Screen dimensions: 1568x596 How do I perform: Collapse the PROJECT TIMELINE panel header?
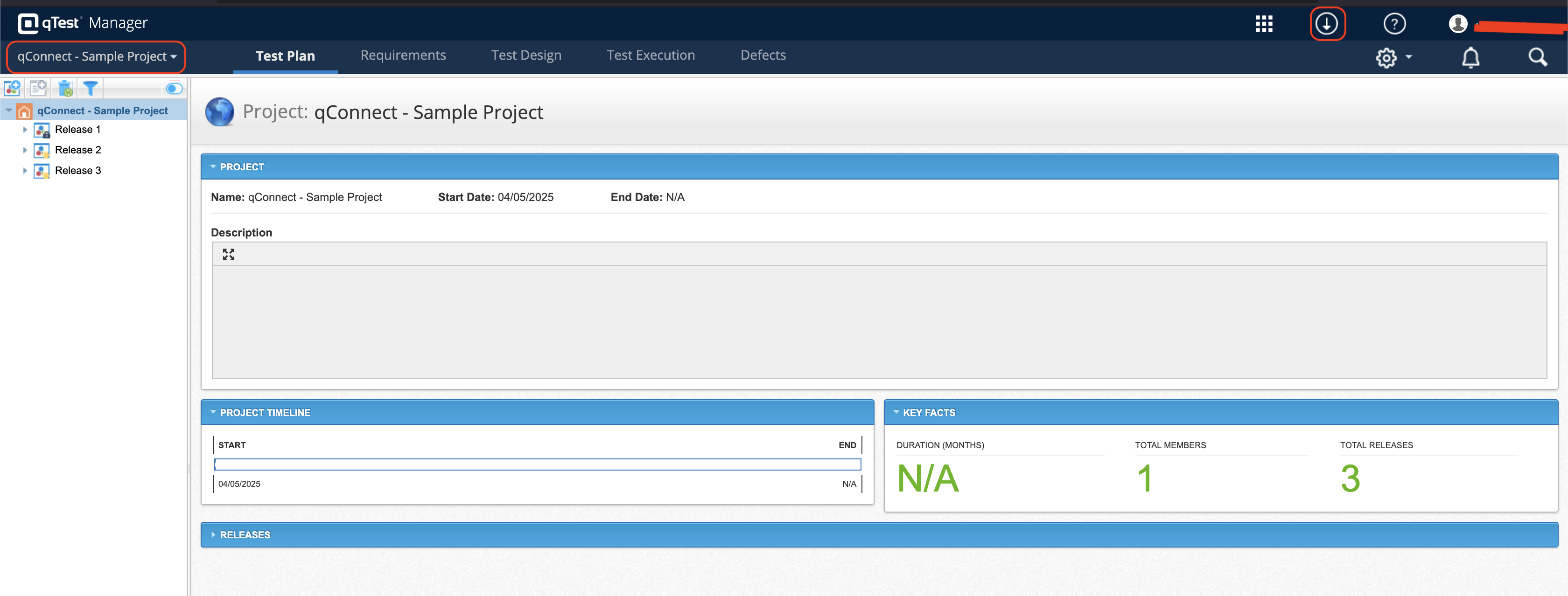pyautogui.click(x=213, y=412)
